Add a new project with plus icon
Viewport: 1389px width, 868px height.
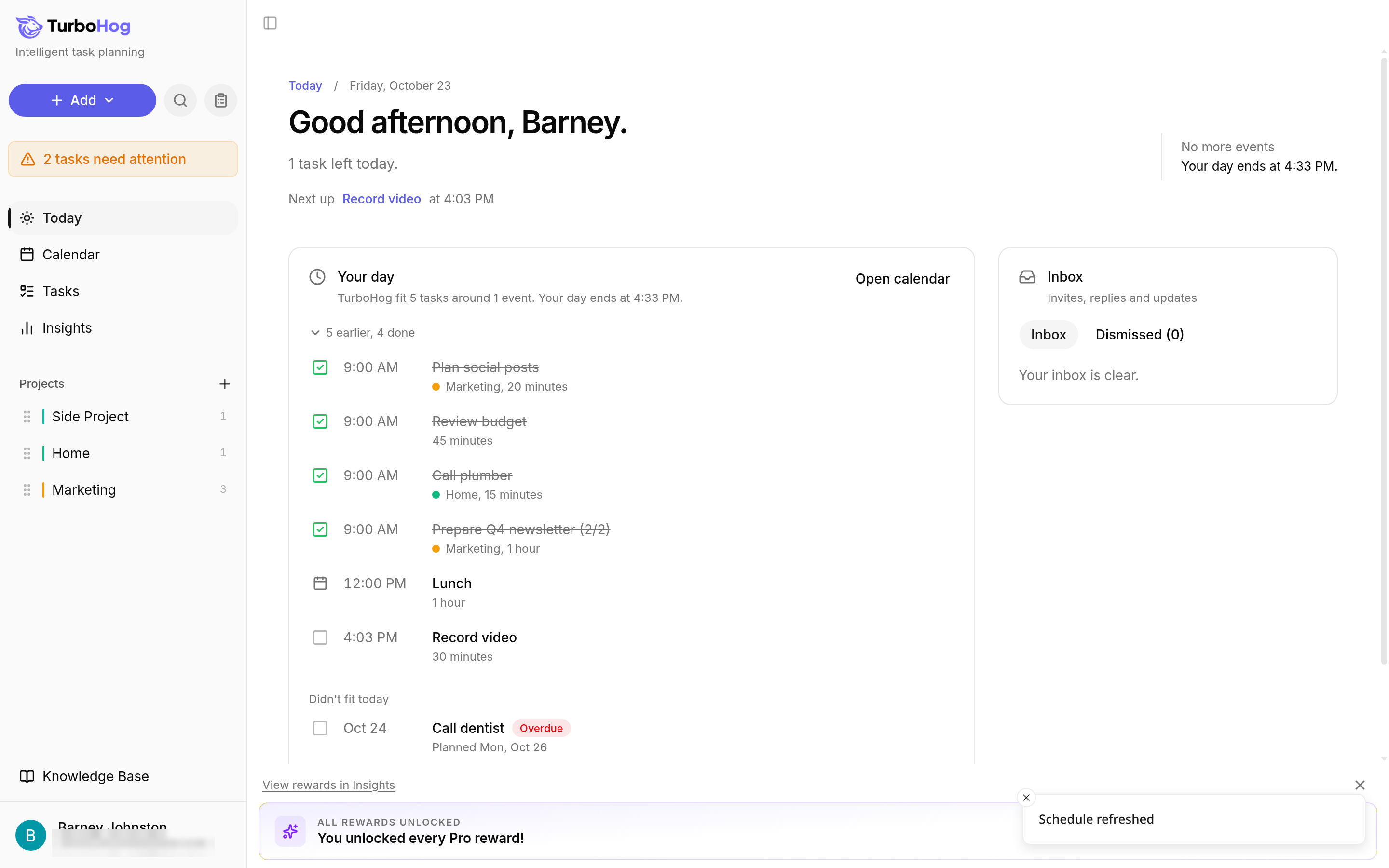click(224, 383)
